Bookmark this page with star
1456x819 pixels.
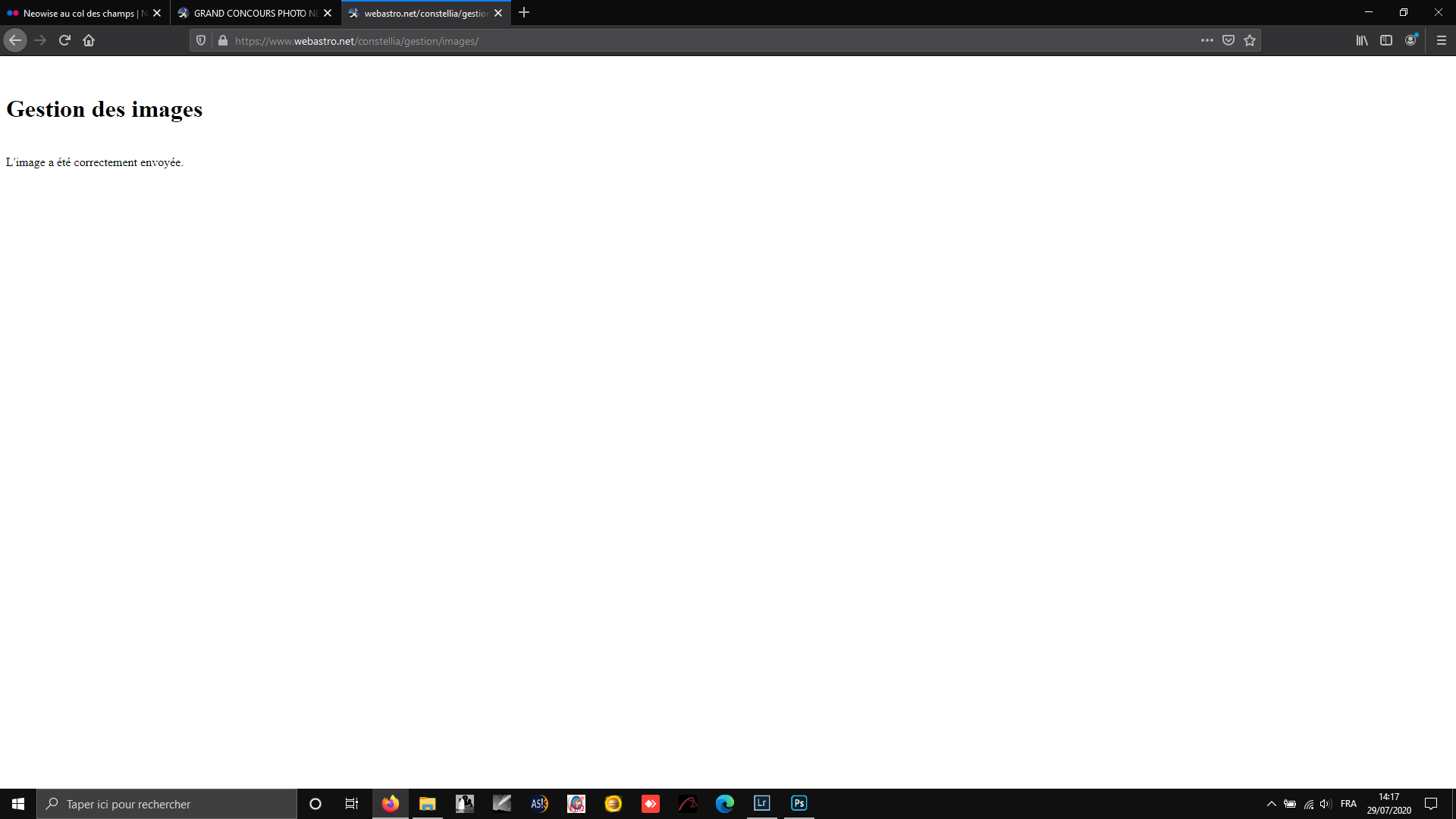coord(1250,41)
